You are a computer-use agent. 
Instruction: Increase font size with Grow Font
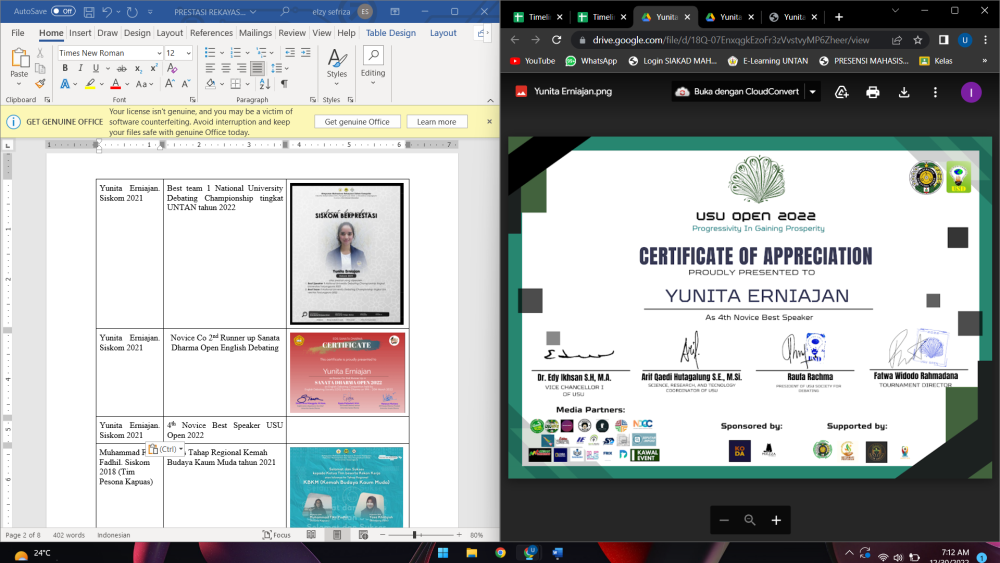(169, 84)
